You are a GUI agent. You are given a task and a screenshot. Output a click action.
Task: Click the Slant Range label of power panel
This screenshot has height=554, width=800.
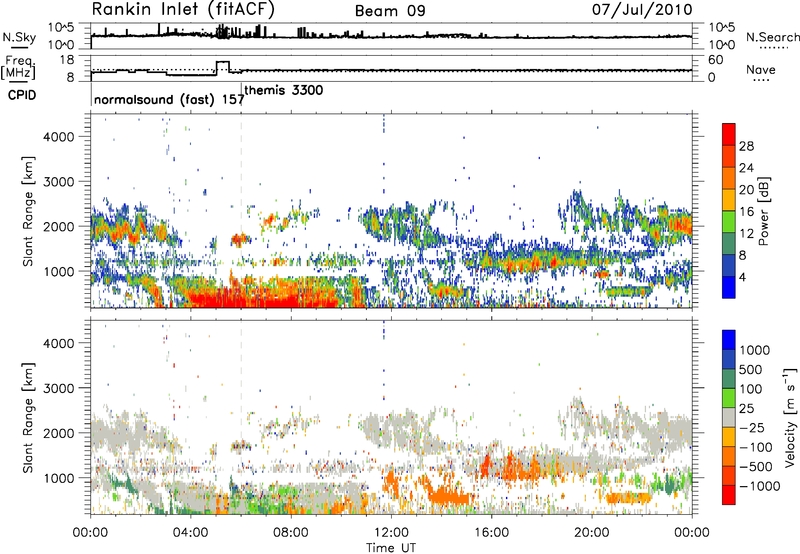pyautogui.click(x=28, y=211)
